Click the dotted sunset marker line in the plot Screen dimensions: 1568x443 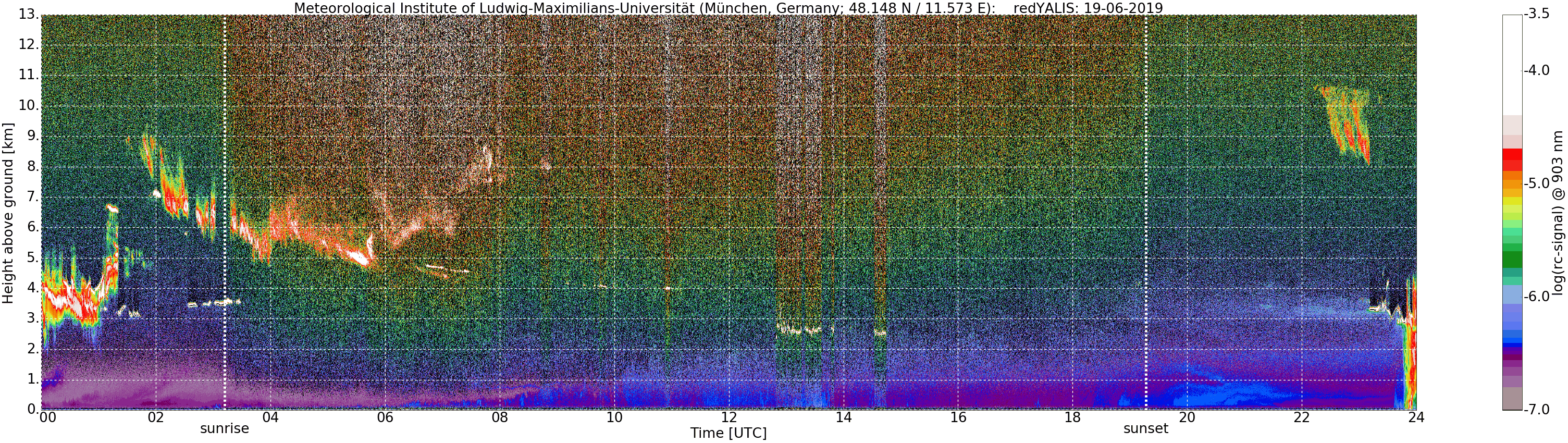1145,212
